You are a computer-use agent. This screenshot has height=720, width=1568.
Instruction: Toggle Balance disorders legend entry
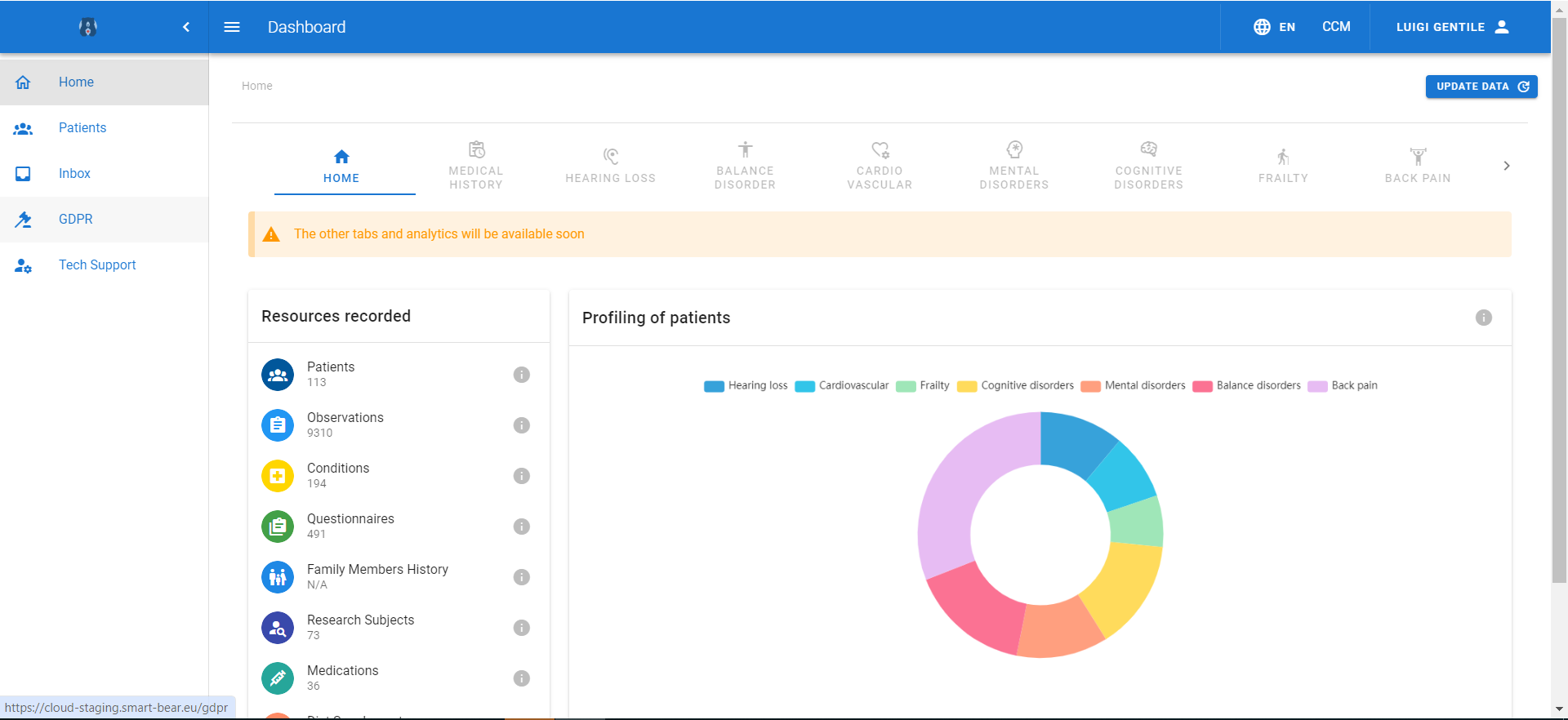tap(1247, 386)
